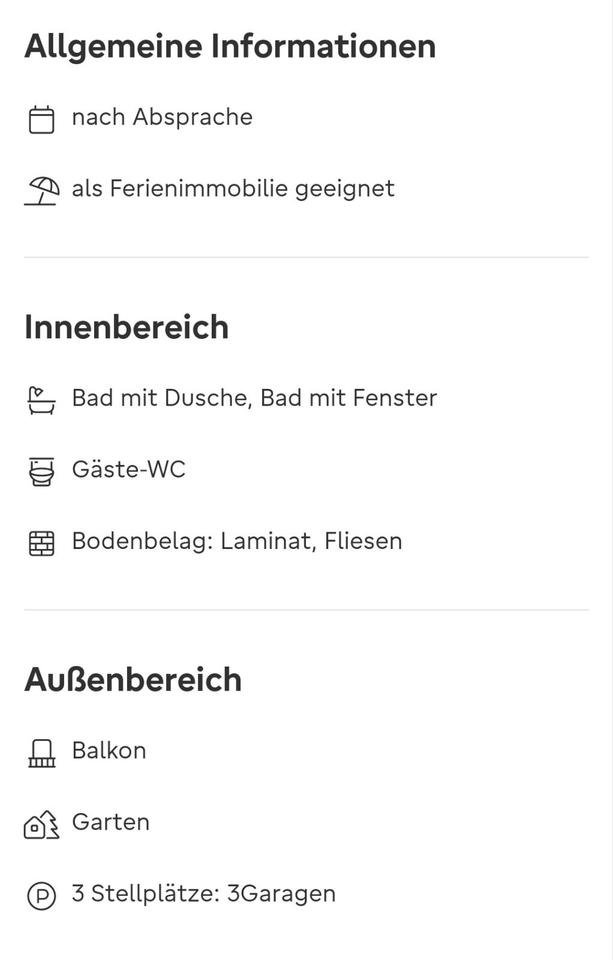
Task: Click the flooring tiles icon
Action: (41, 543)
